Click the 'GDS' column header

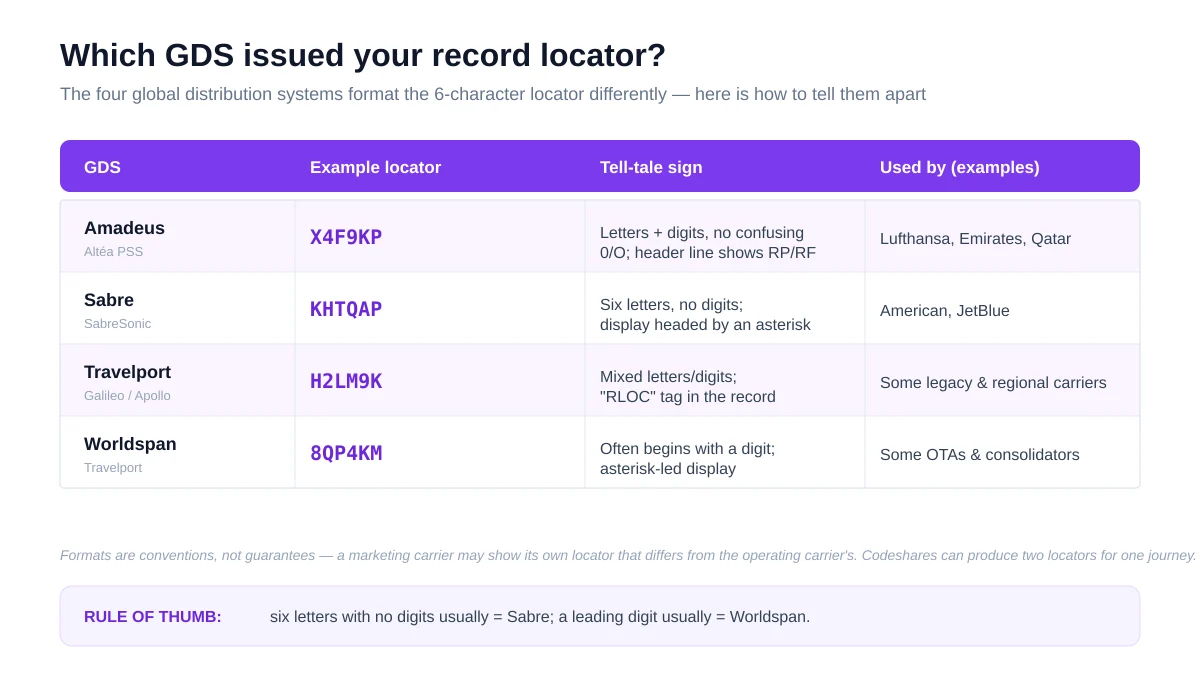(x=102, y=167)
